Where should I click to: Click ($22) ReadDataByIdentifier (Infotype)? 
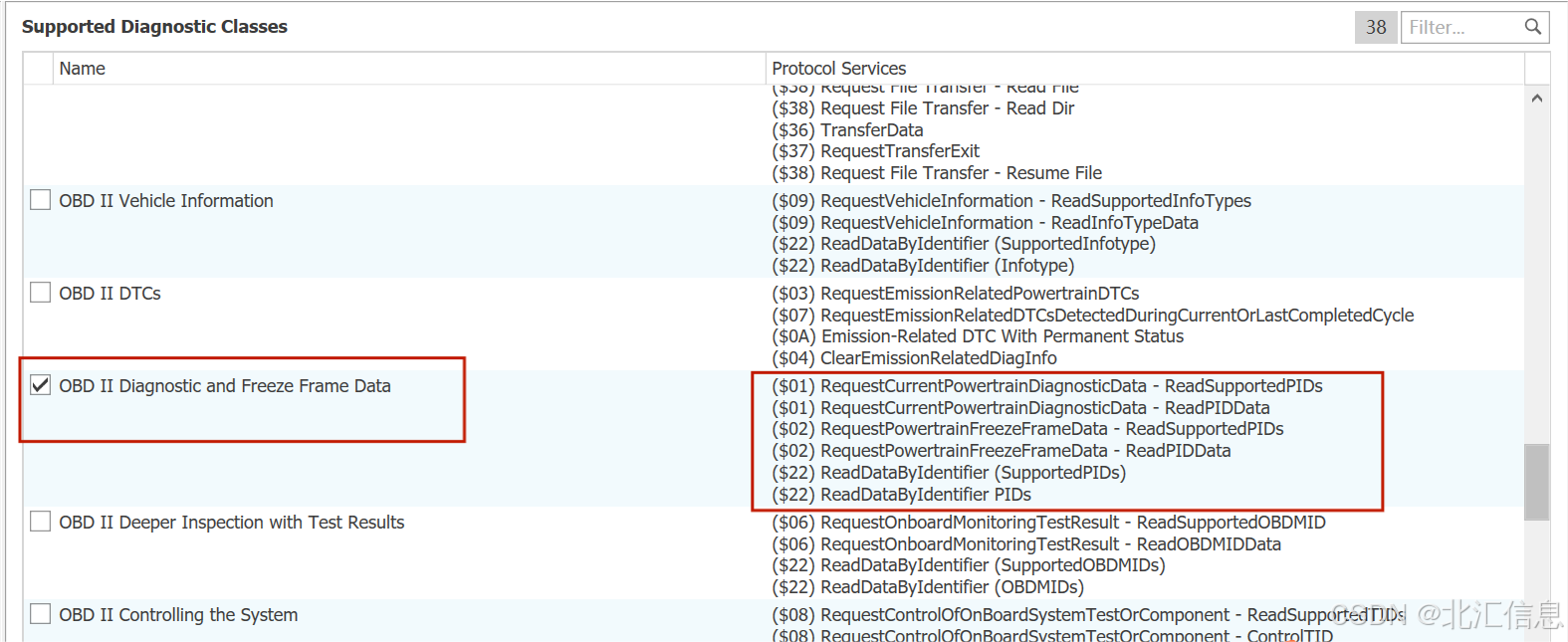(923, 266)
